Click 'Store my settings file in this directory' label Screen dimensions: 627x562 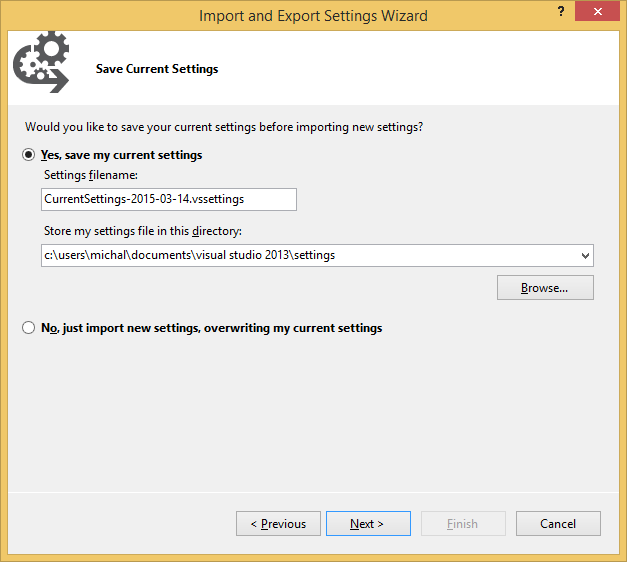143,231
